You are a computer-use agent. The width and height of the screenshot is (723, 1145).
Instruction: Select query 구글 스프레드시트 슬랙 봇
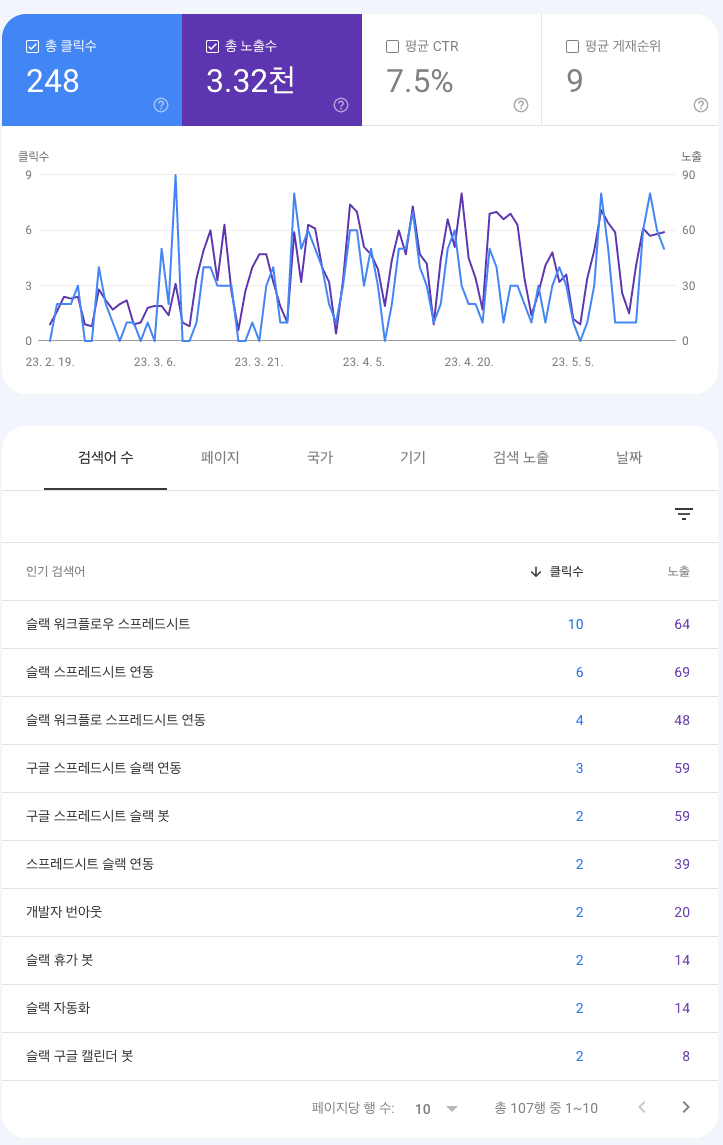coord(98,816)
